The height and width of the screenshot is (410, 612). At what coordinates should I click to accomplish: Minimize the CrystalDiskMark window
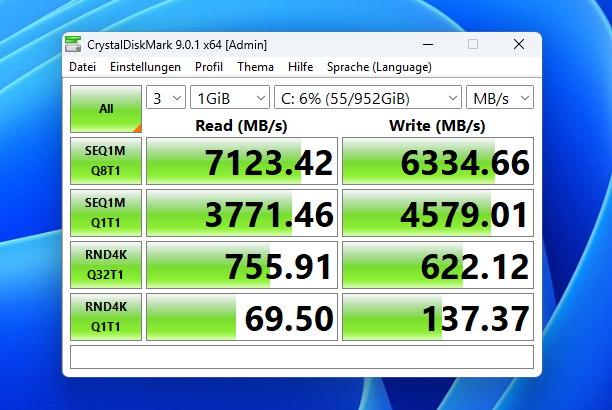pyautogui.click(x=428, y=45)
